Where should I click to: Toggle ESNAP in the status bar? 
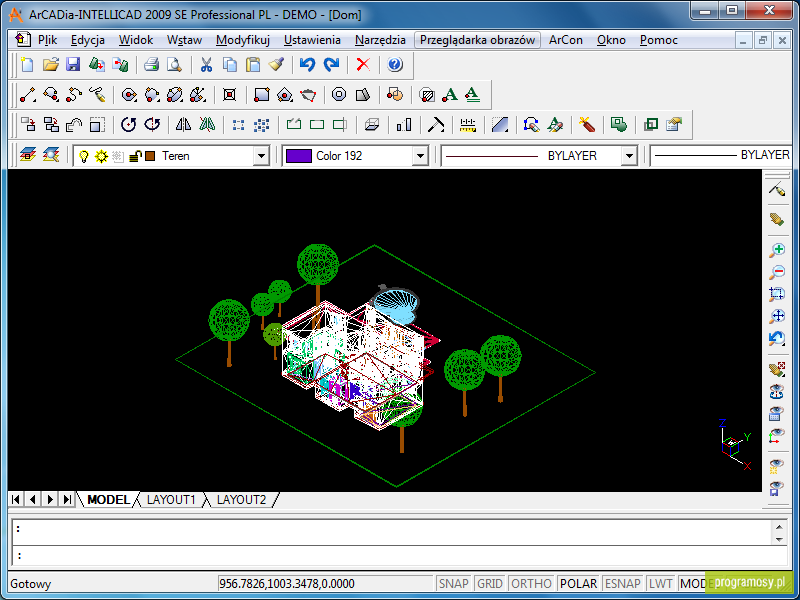[622, 584]
